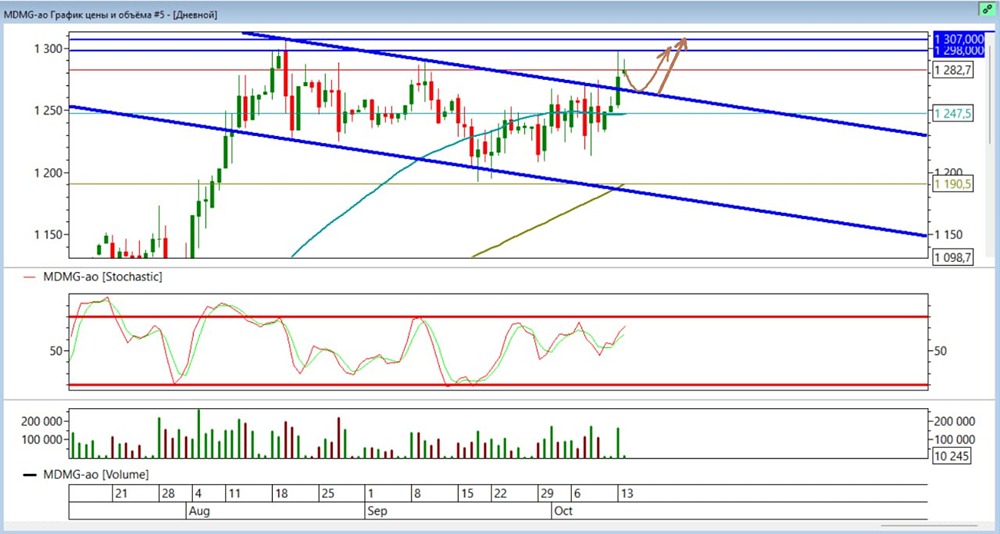Select the lower red stochastic level line

tap(497, 385)
